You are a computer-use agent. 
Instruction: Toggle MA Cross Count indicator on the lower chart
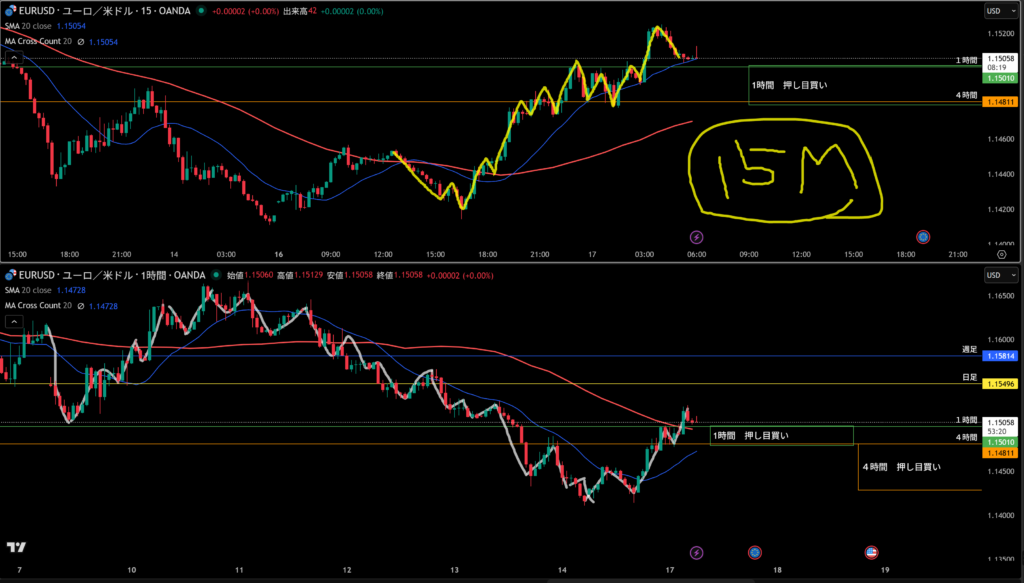tap(40, 305)
